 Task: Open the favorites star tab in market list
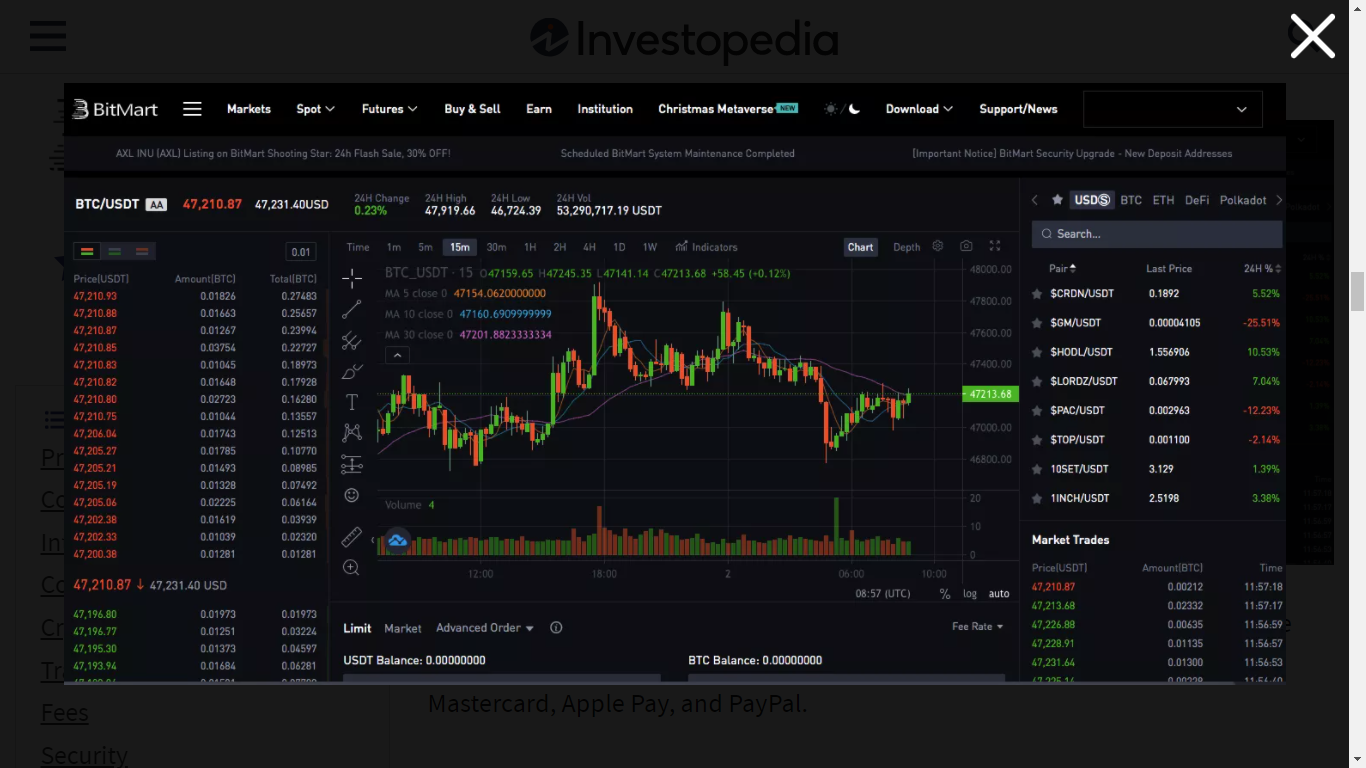(x=1057, y=200)
